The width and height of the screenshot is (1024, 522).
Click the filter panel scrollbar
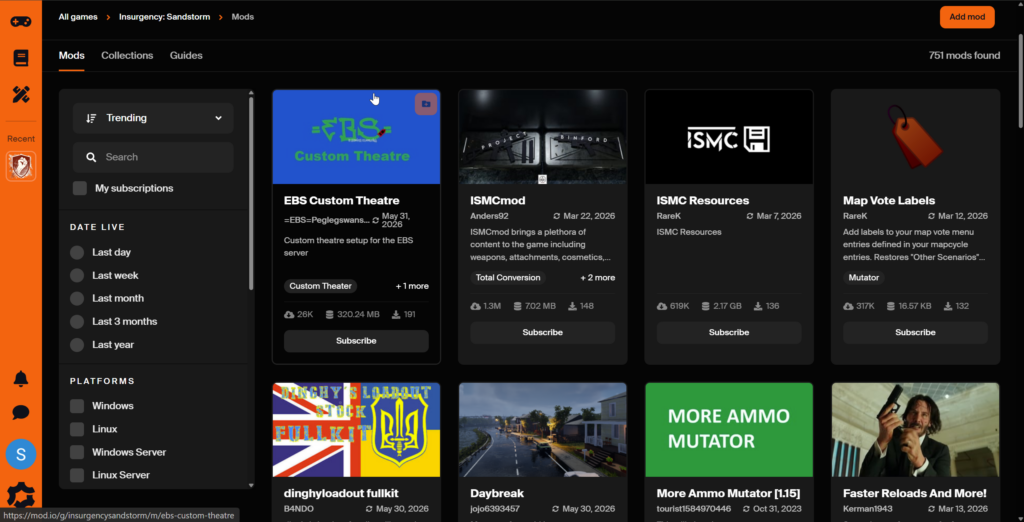(x=251, y=193)
